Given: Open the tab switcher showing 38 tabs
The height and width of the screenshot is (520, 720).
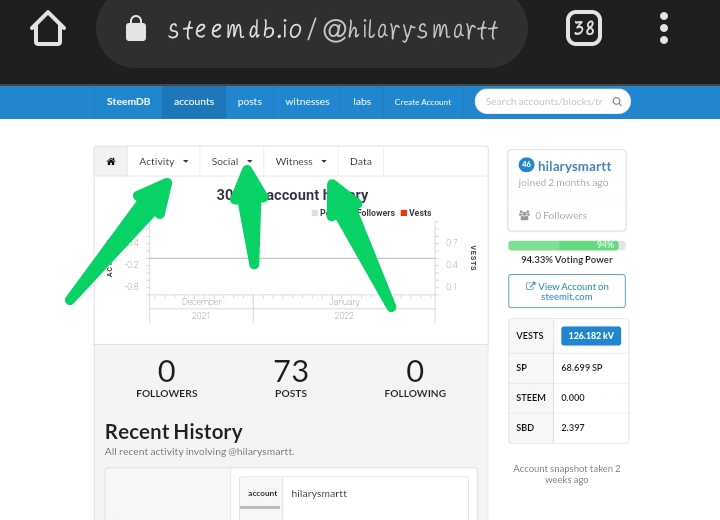Looking at the screenshot, I should tap(584, 28).
